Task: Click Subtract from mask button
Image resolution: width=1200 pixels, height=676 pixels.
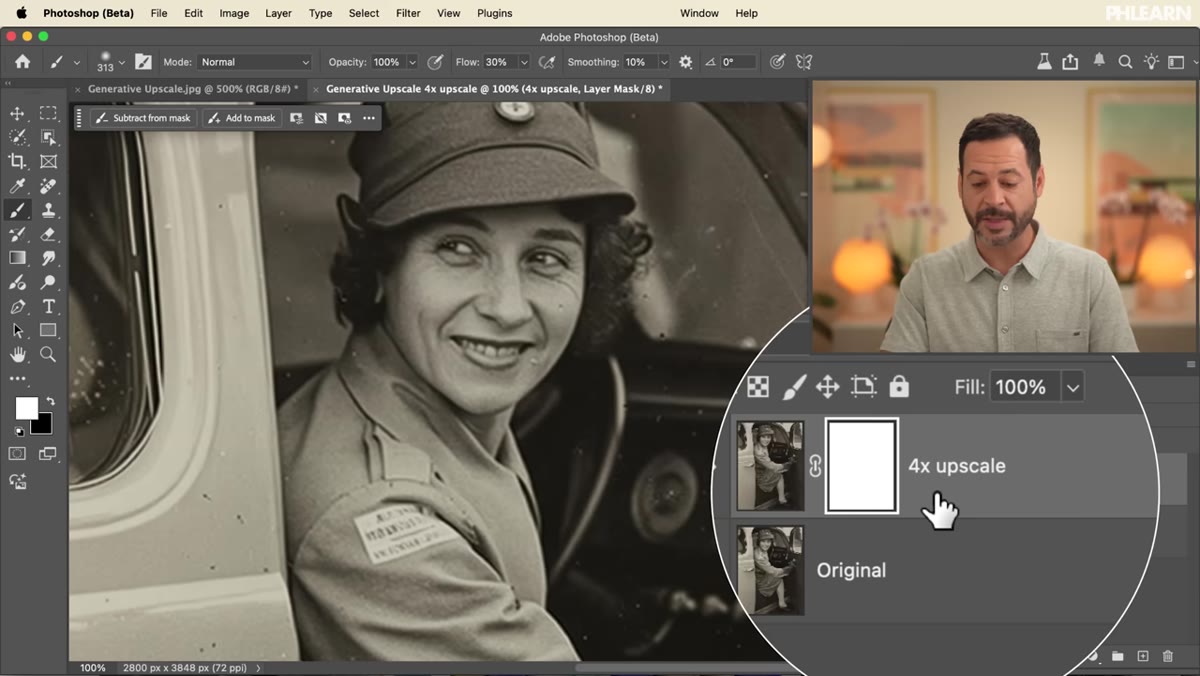Action: (142, 118)
